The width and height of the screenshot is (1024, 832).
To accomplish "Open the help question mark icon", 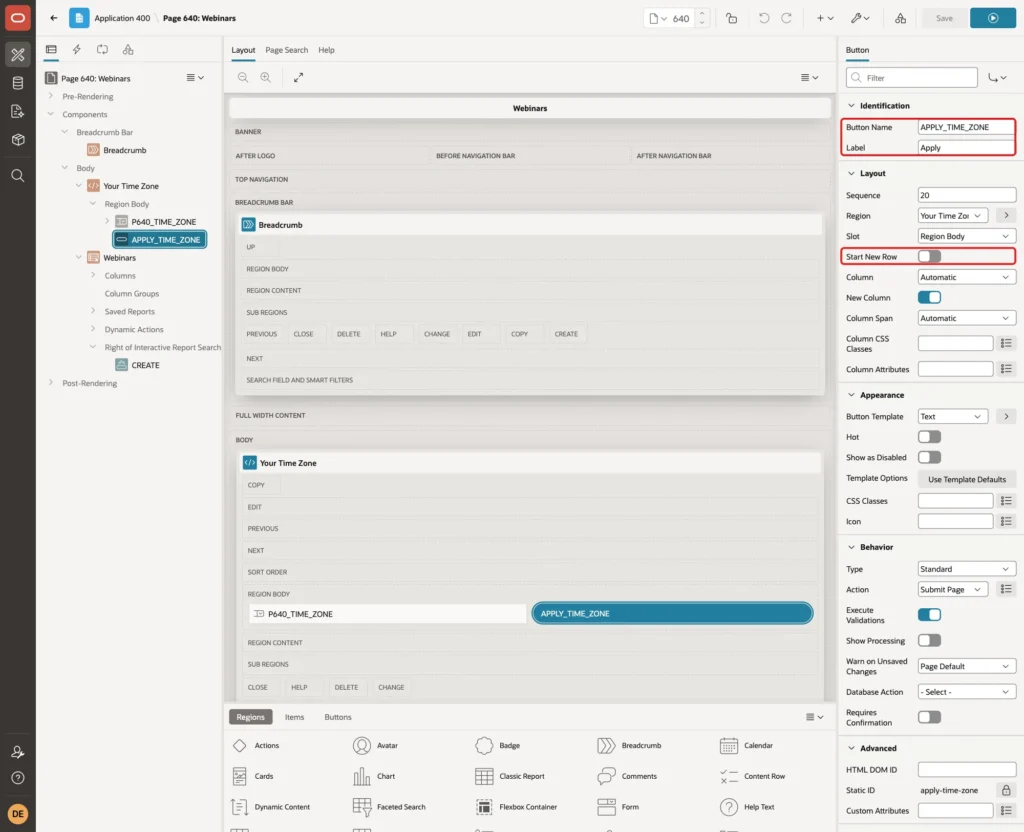I will coord(18,778).
